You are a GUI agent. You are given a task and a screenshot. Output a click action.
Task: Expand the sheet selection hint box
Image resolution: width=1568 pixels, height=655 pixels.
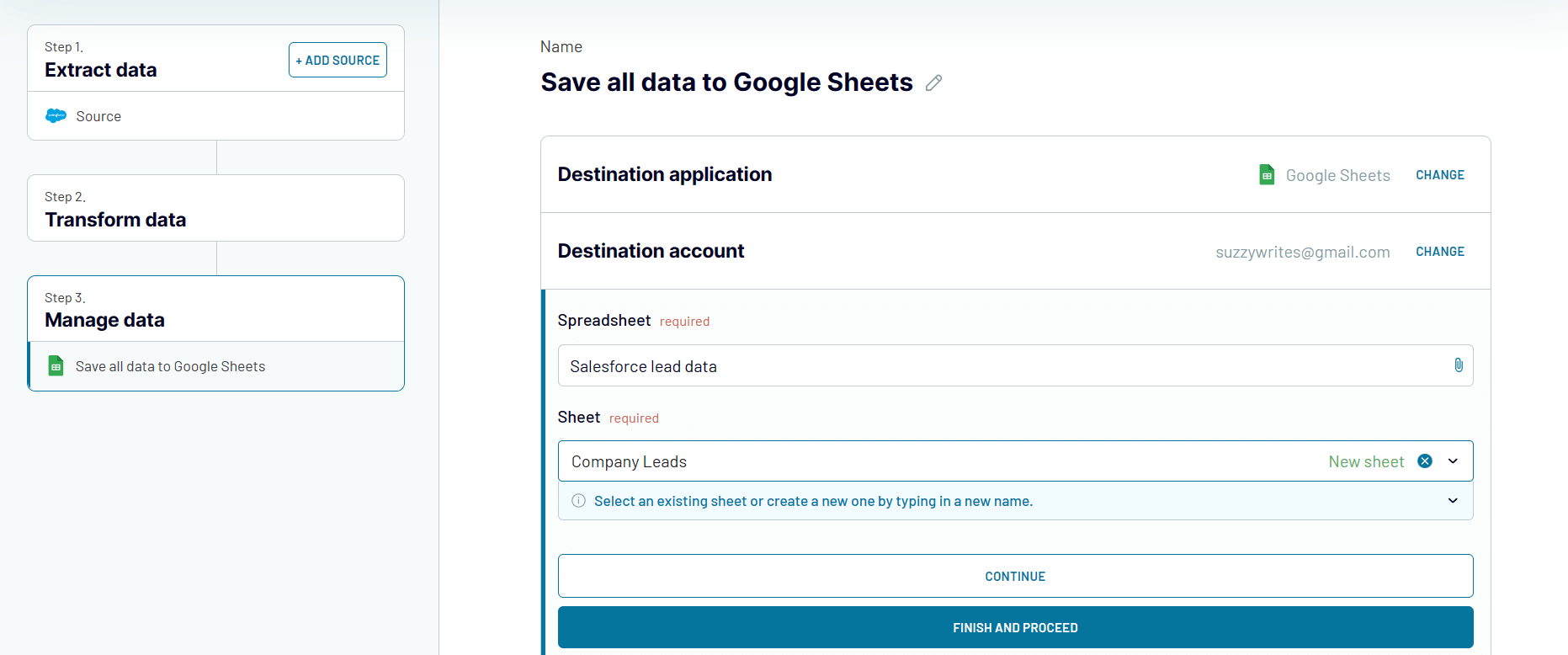[x=1453, y=500]
